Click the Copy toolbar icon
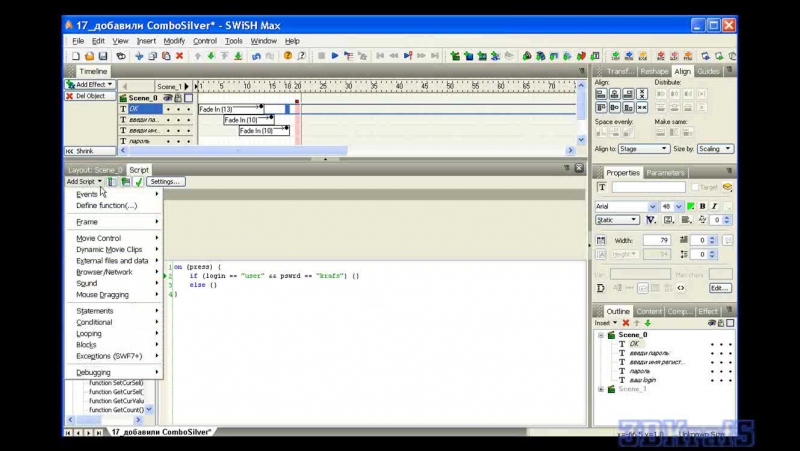This screenshot has width=800, height=451. click(x=153, y=56)
